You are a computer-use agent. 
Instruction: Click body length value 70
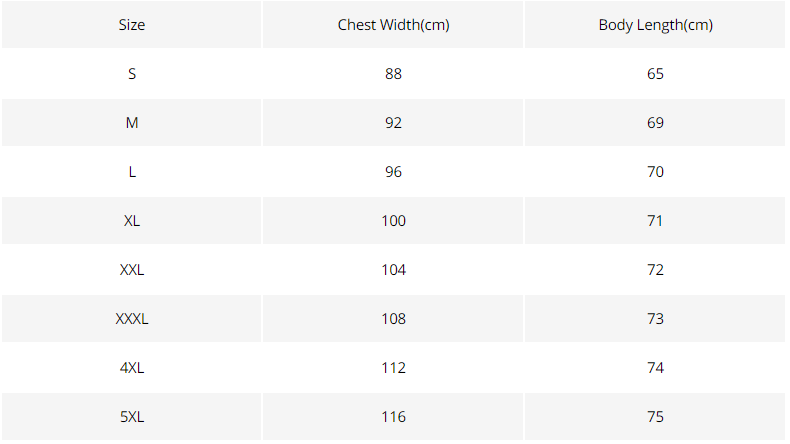tap(655, 171)
